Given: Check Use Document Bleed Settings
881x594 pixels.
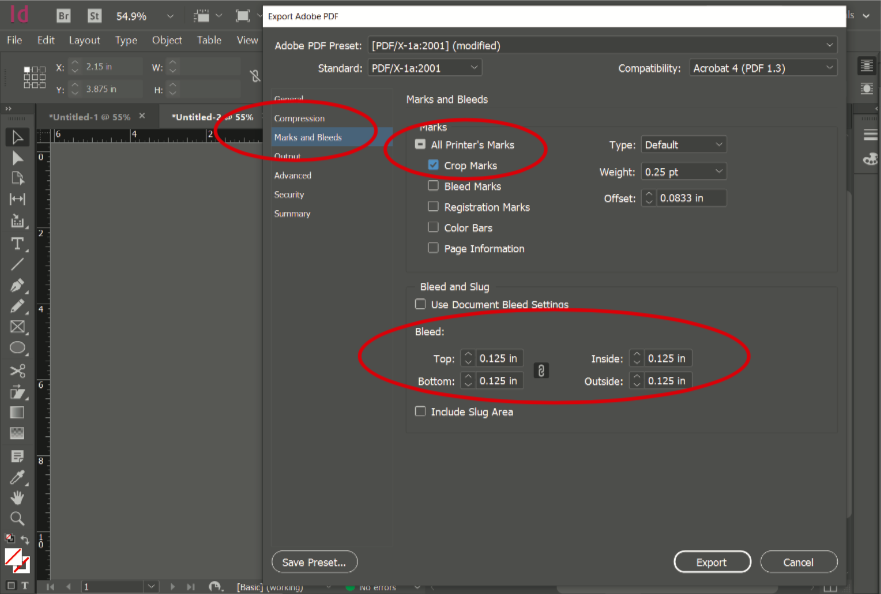Looking at the screenshot, I should click(420, 304).
